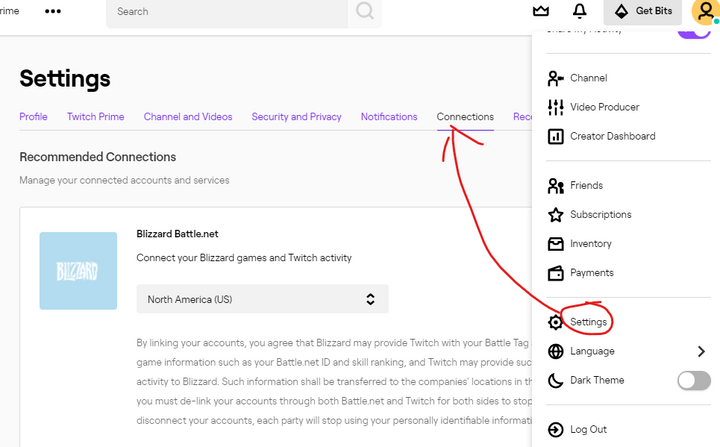Click the Subscriptions star icon
The image size is (720, 447).
556,215
